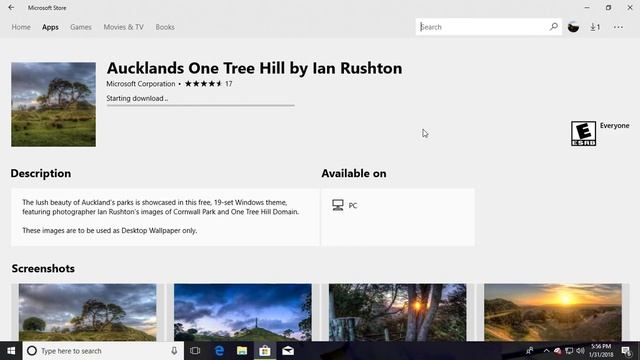
Task: Click the magnifier search icon
Action: [553, 27]
